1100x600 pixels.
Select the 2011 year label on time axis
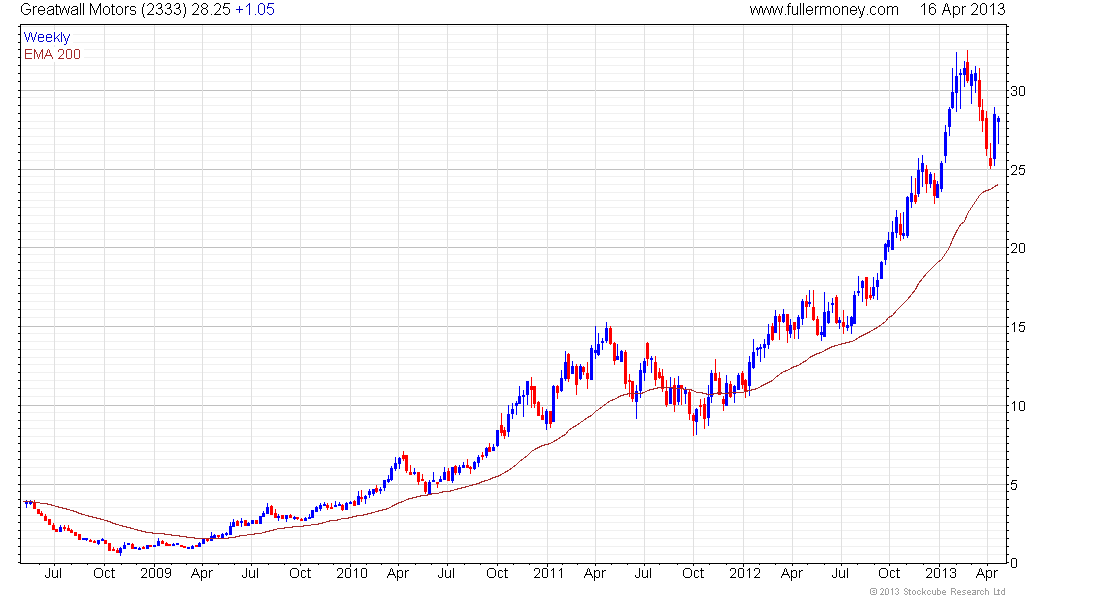(549, 573)
